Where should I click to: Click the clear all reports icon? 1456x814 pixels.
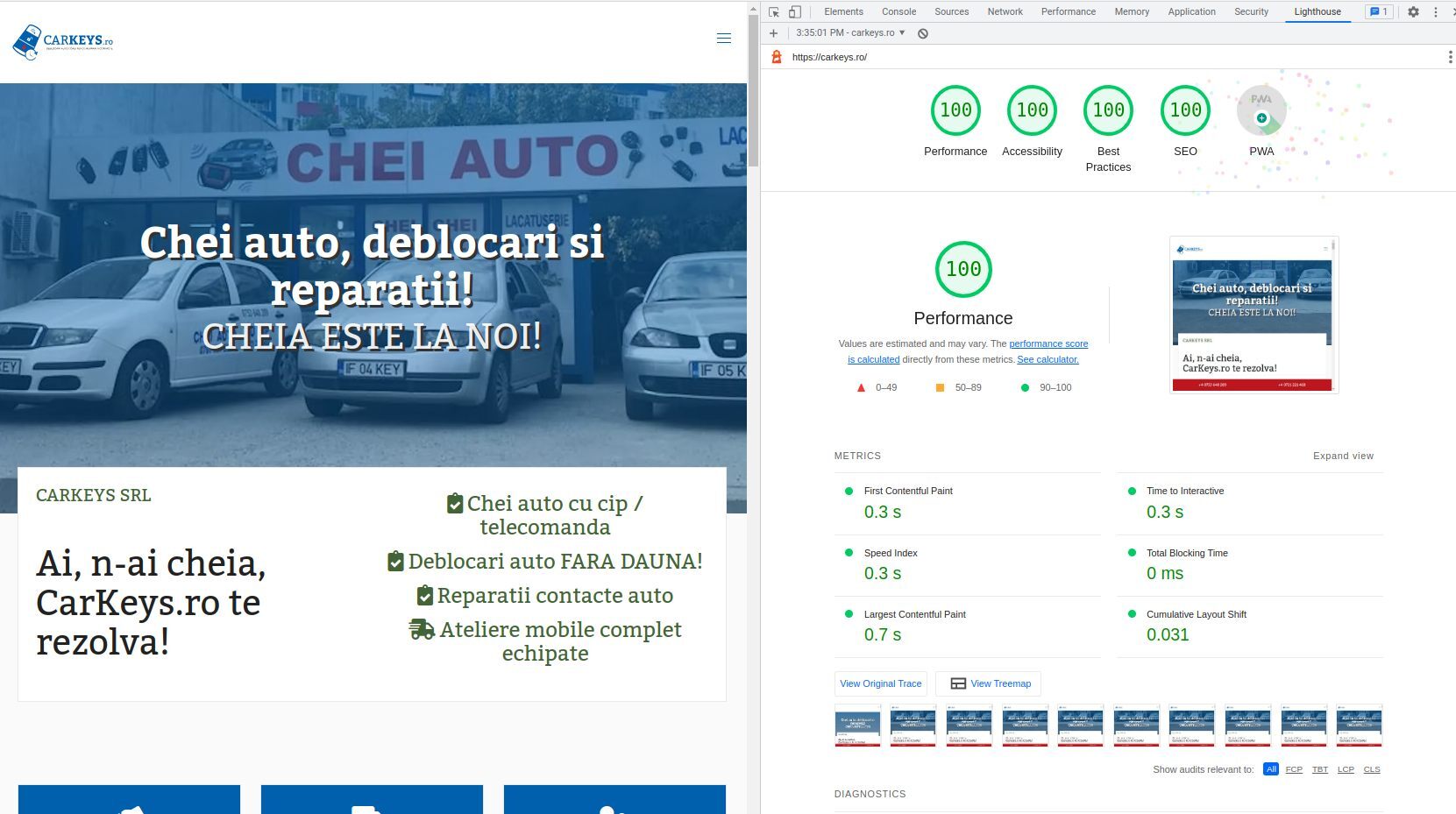(923, 33)
